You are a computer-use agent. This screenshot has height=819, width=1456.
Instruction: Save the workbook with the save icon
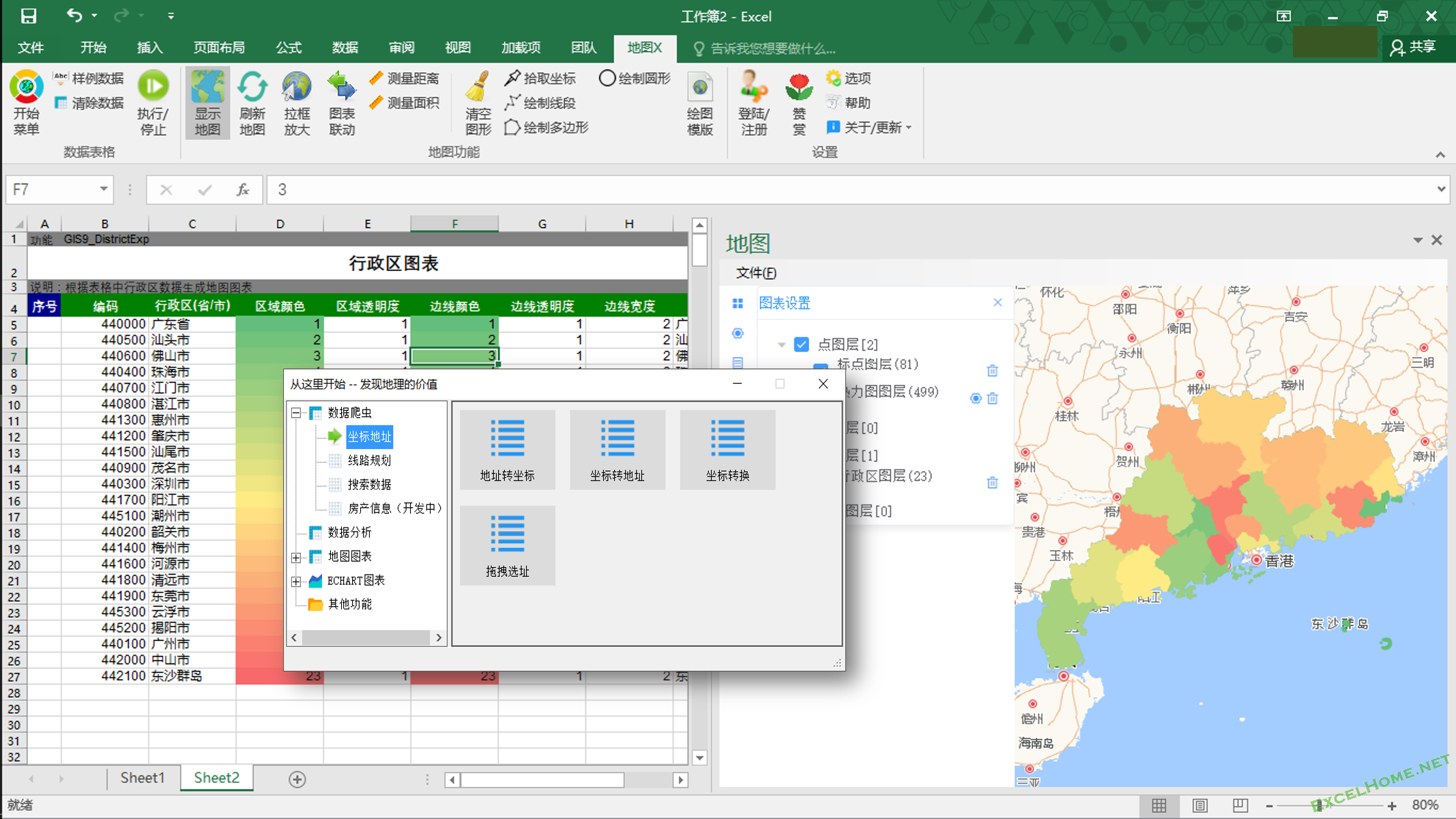[28, 16]
